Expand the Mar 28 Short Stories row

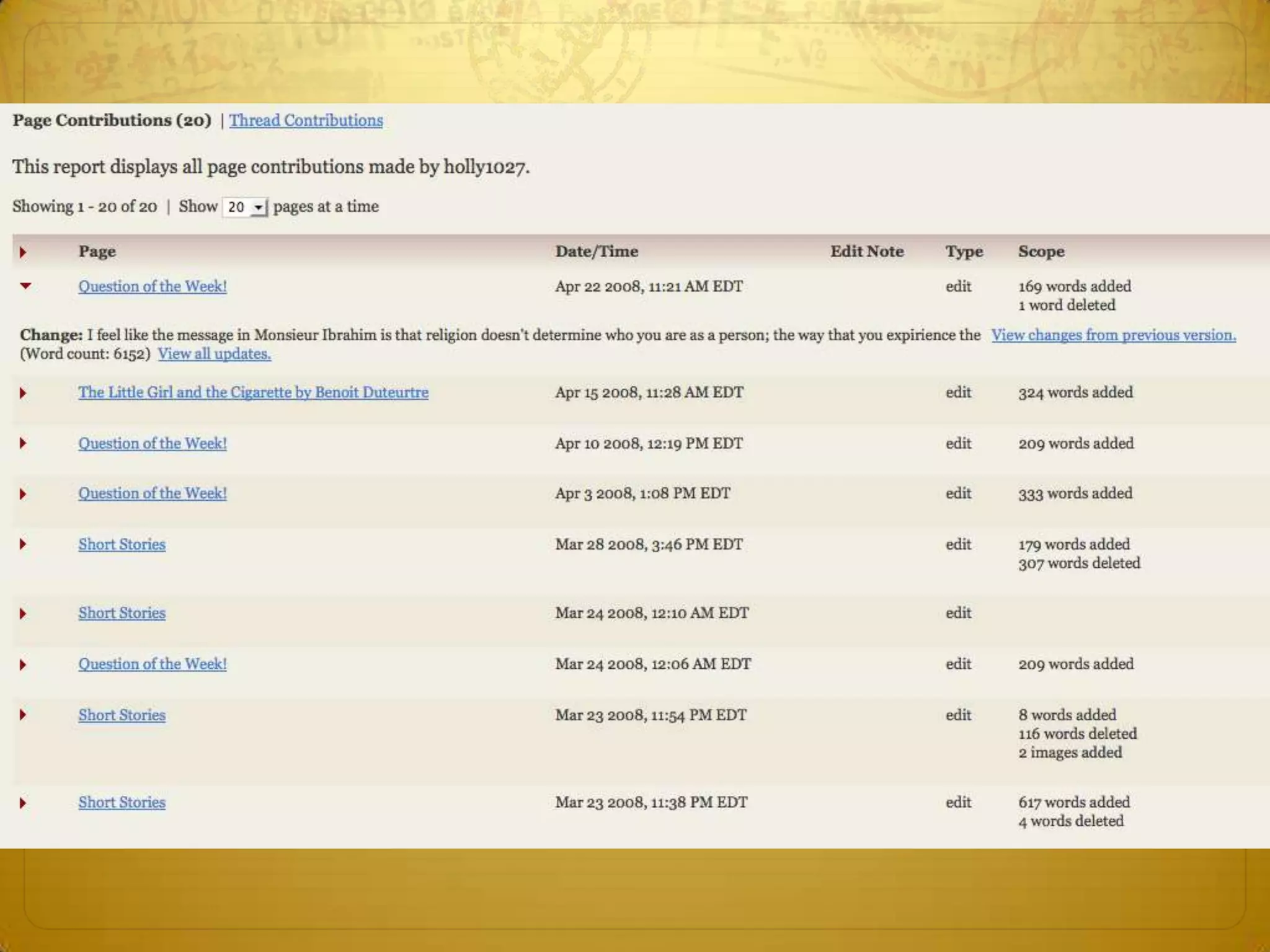coord(23,544)
